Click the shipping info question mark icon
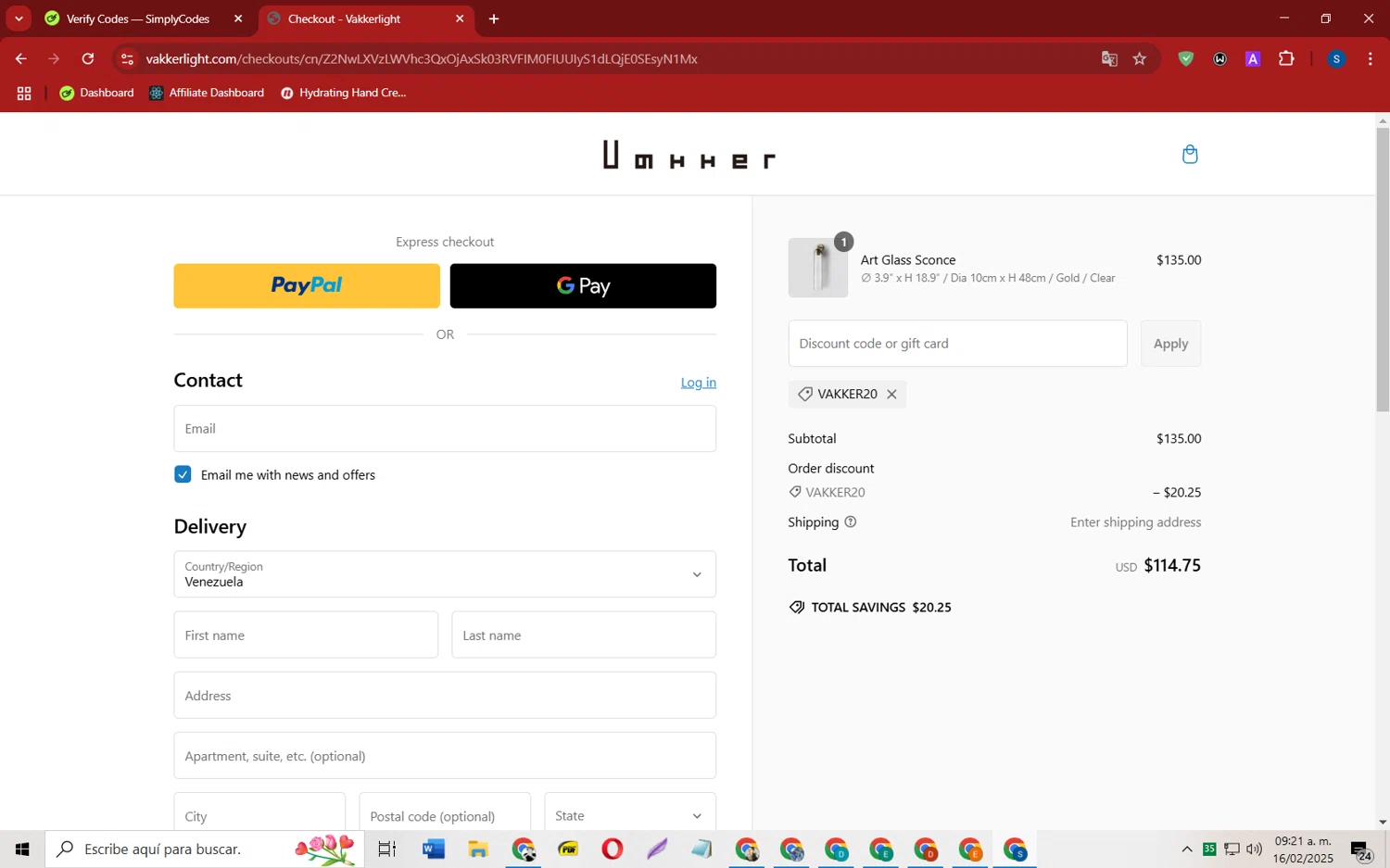This screenshot has width=1390, height=868. click(x=851, y=522)
